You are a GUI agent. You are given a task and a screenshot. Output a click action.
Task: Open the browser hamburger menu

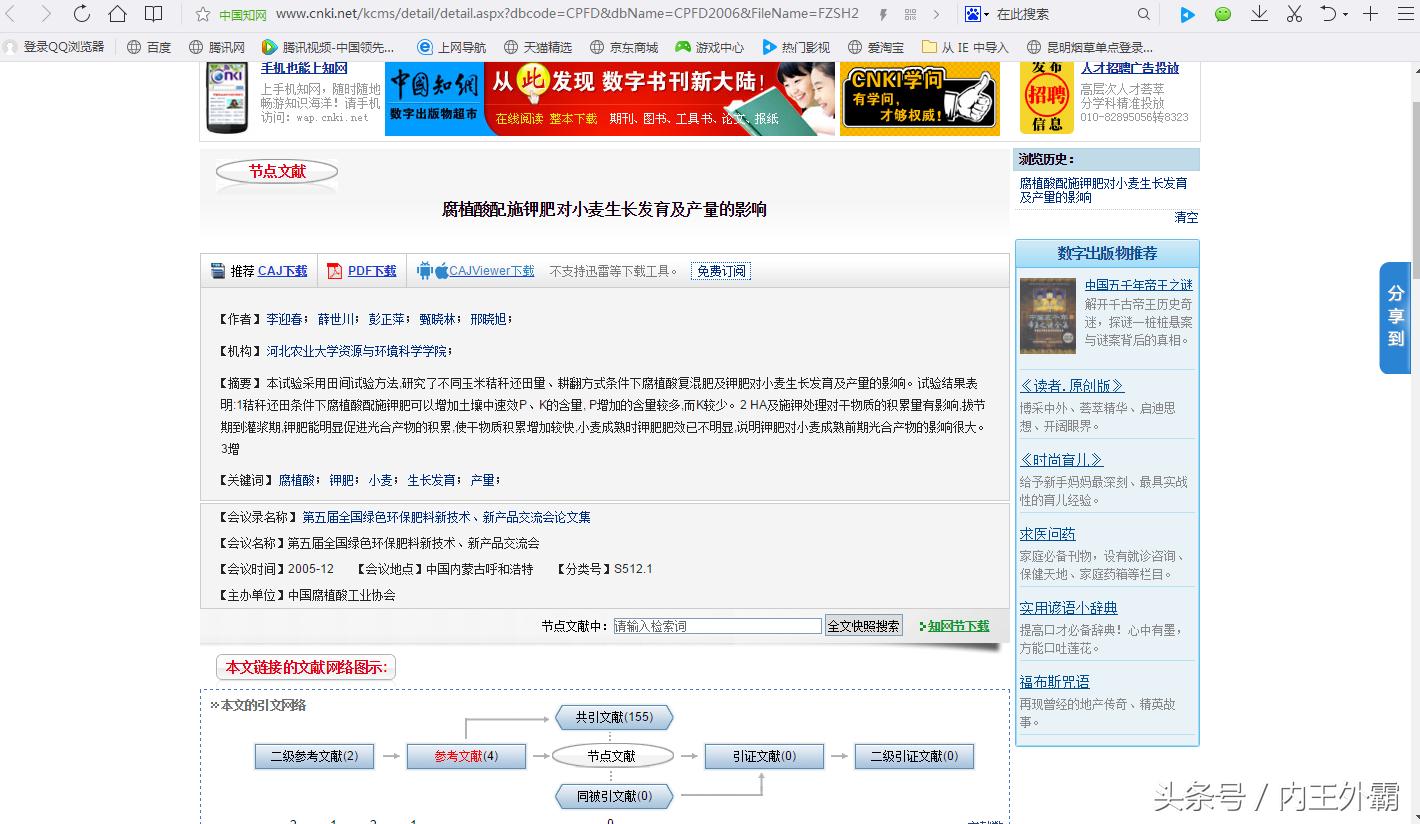[x=1403, y=14]
